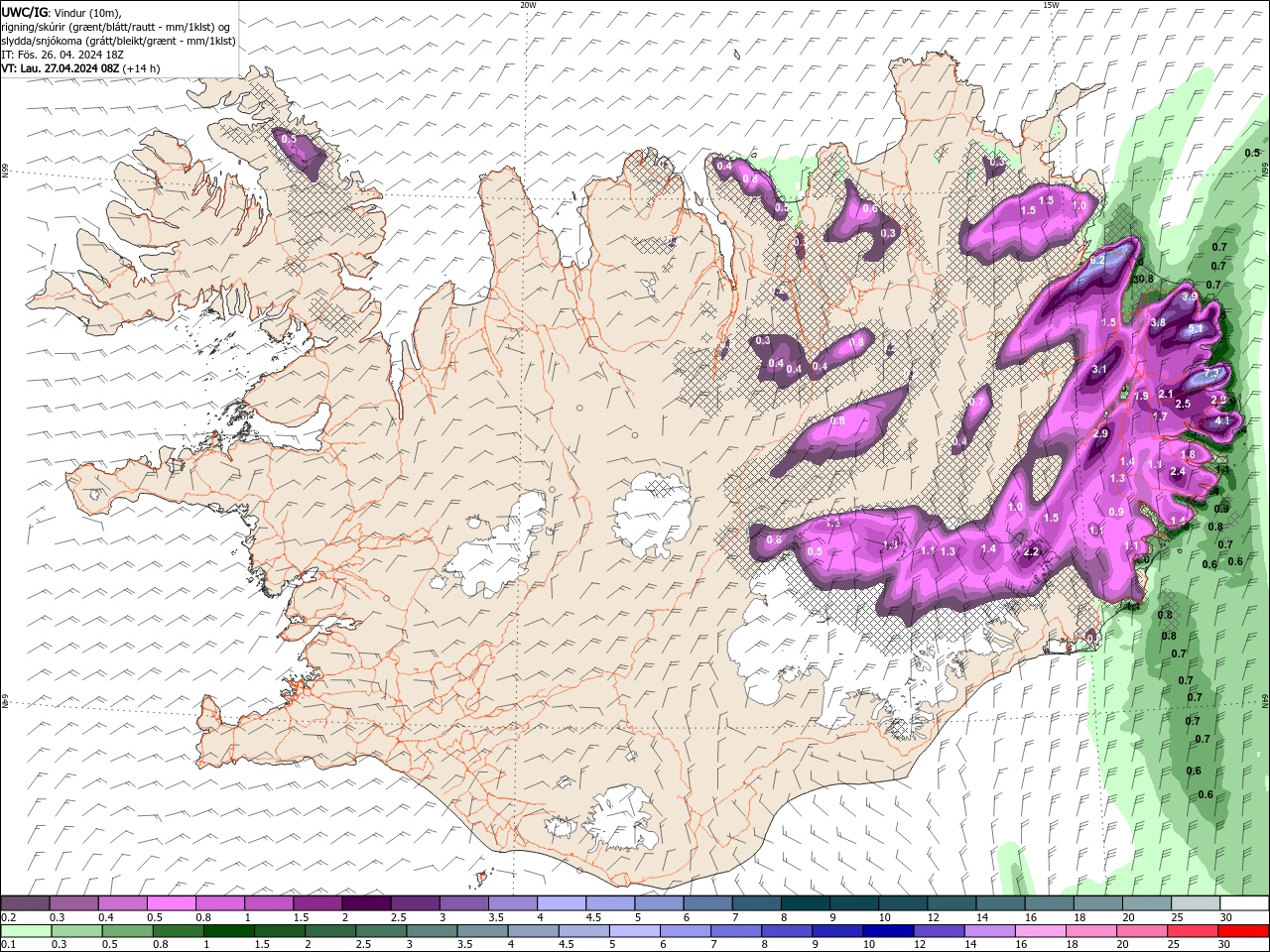1270x952 pixels.
Task: Select the light pink 16–18 rain legend swatch
Action: [x=1041, y=930]
